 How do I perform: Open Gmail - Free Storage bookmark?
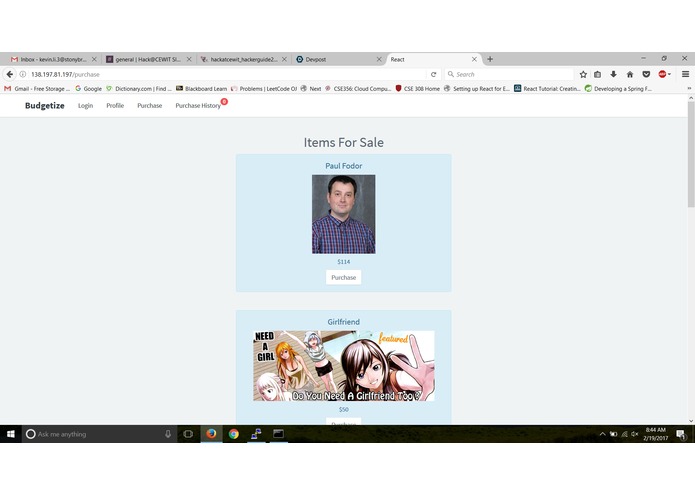pyautogui.click(x=37, y=89)
